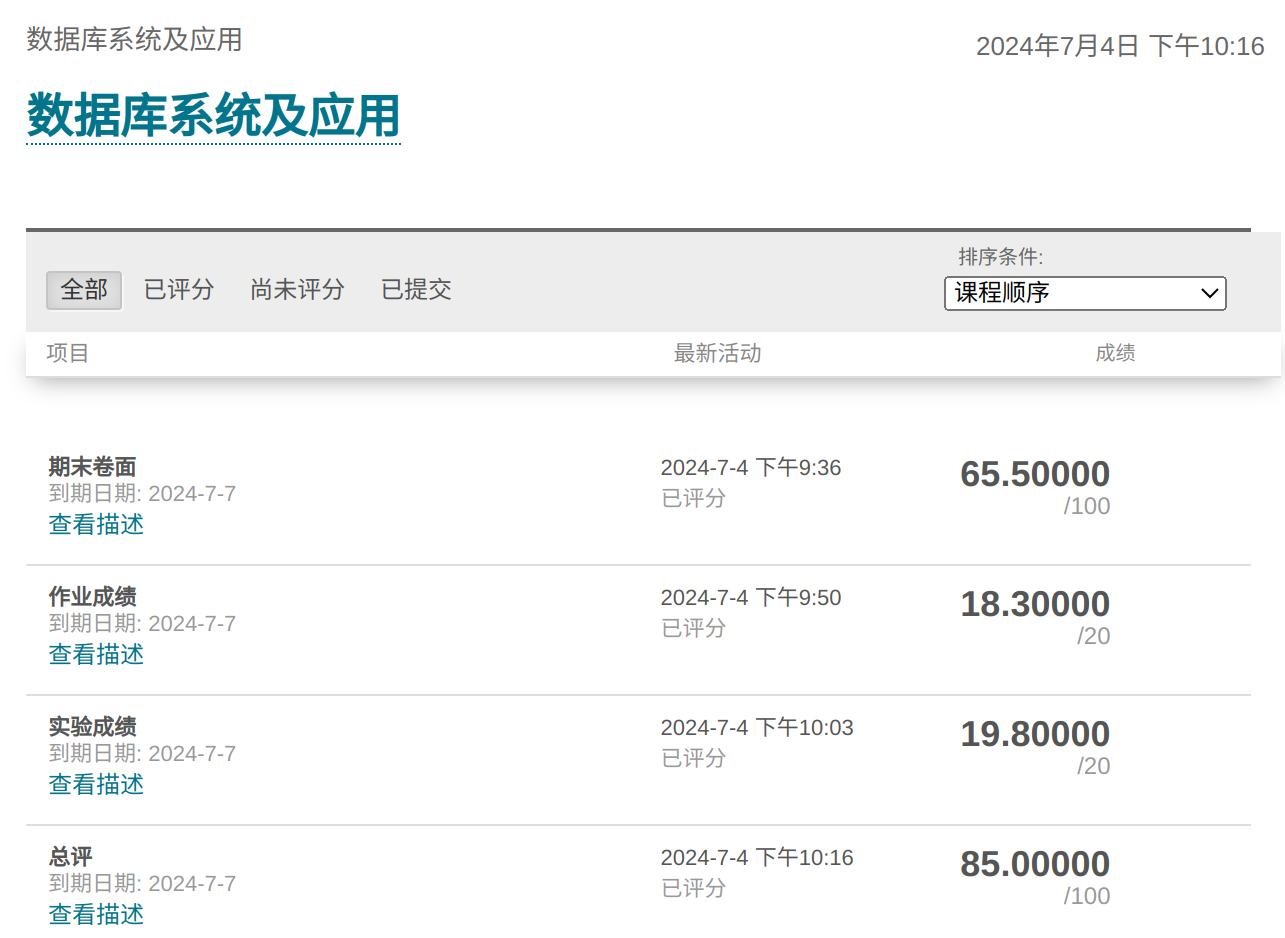Image resolution: width=1285 pixels, height=938 pixels.
Task: Open the 排序条件 dropdown showing 课程顺序
Action: 1084,293
